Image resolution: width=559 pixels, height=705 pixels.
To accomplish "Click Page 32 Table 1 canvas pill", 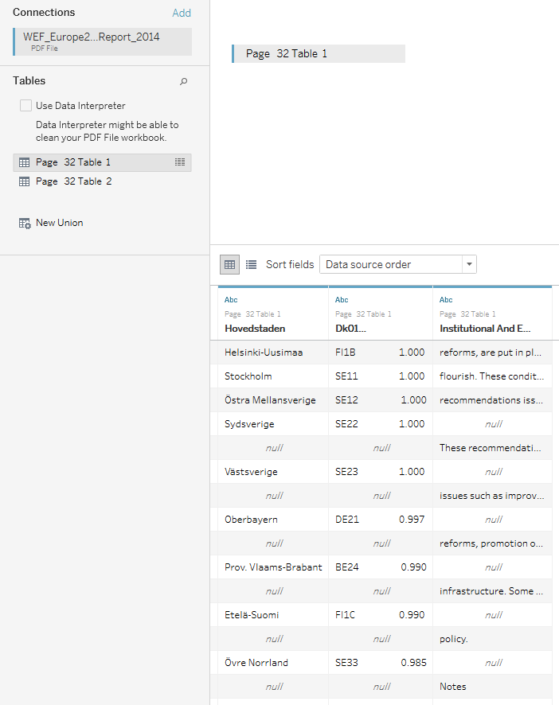I will tap(318, 54).
